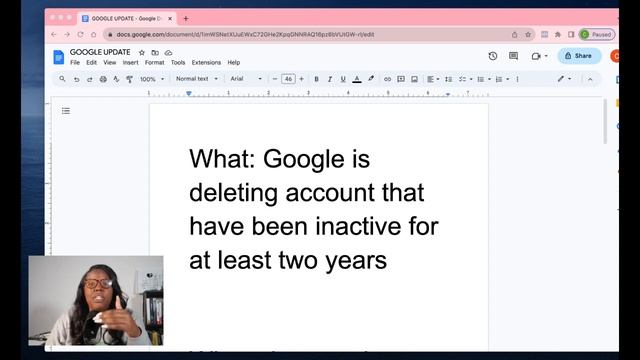Show the document outline icon
The width and height of the screenshot is (640, 360).
[66, 111]
